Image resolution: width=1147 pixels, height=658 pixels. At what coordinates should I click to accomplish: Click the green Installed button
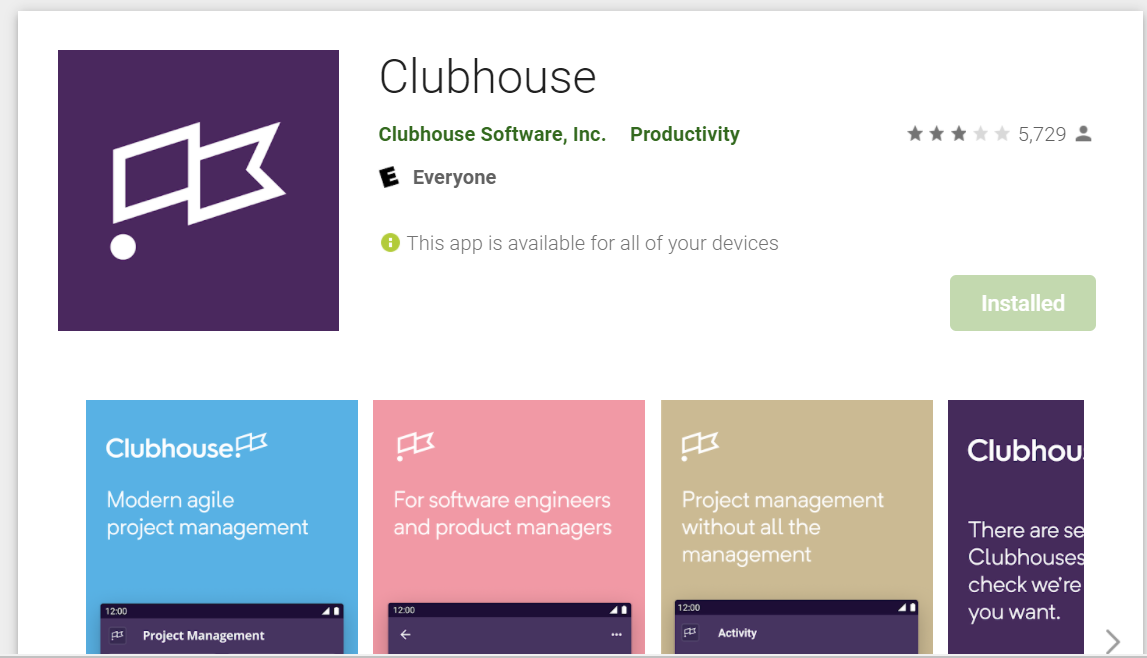pyautogui.click(x=1023, y=303)
